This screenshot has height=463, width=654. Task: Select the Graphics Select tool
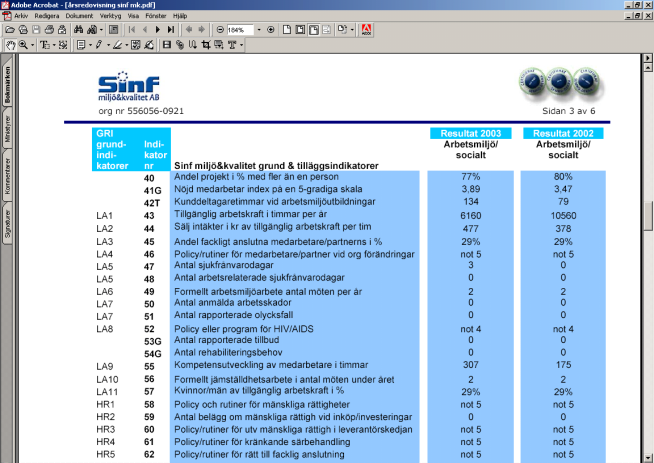coord(63,45)
